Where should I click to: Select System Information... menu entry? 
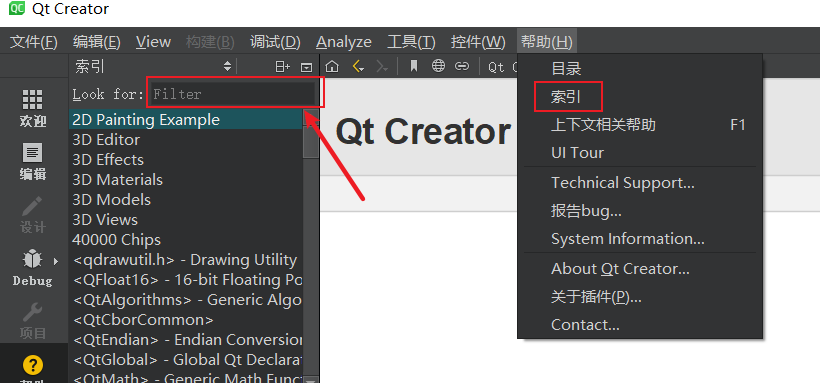640,239
